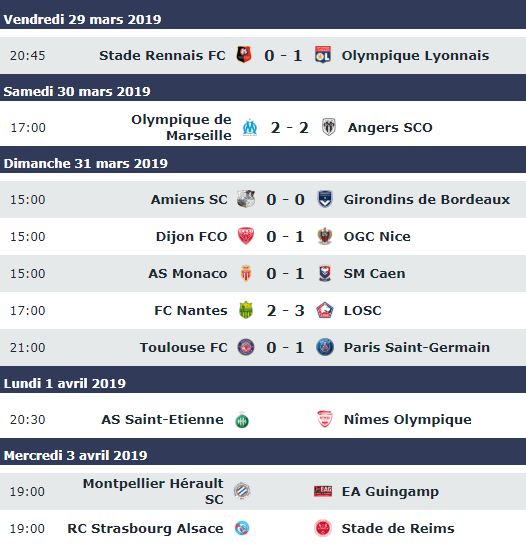Screen dimensions: 526x547
Task: Click the Dijon FCO red crest
Action: click(246, 236)
